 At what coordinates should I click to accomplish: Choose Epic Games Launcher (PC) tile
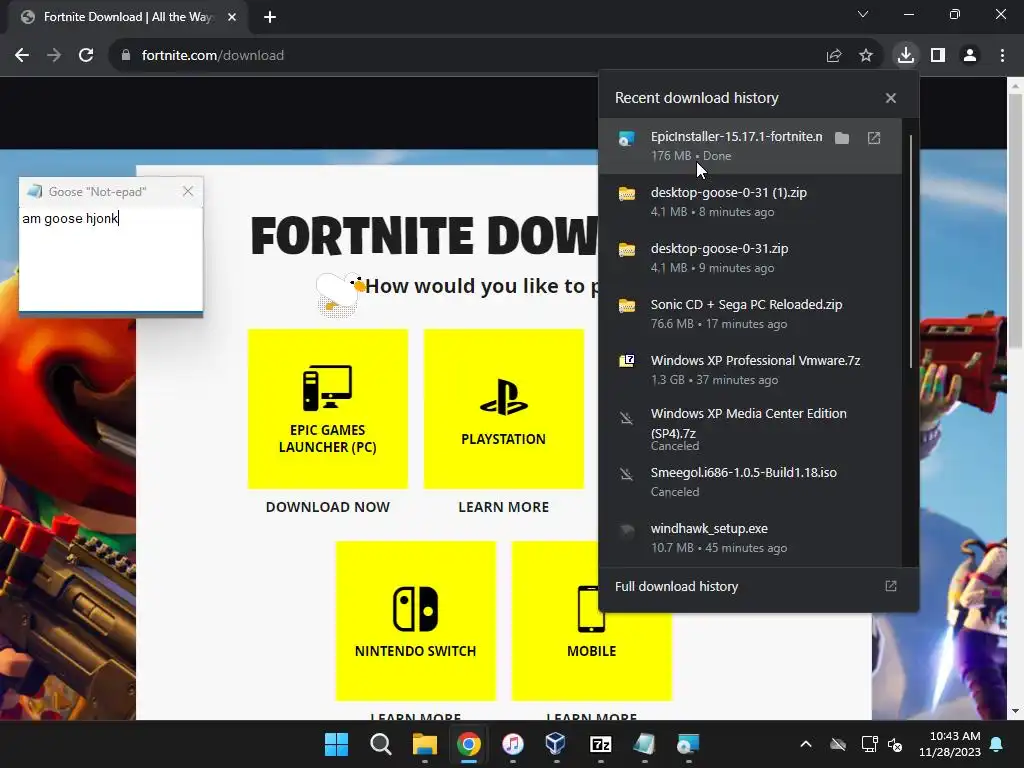[x=328, y=409]
